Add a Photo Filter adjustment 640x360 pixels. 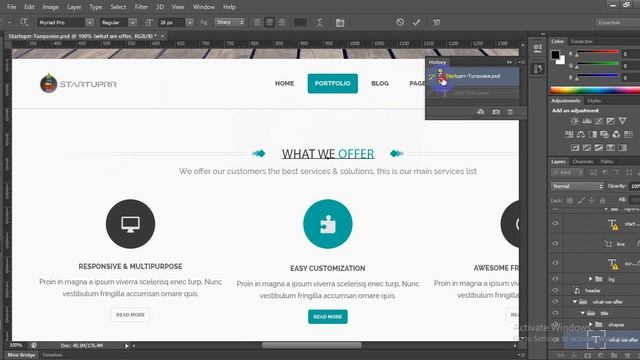[x=604, y=134]
